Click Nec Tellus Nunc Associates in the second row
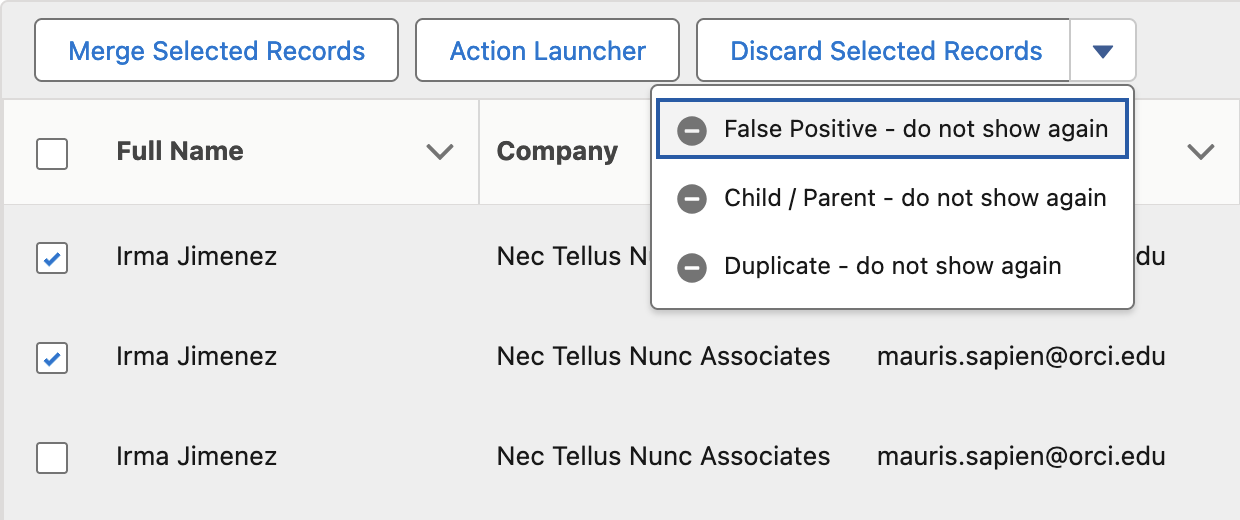The height and width of the screenshot is (520, 1240). click(663, 356)
